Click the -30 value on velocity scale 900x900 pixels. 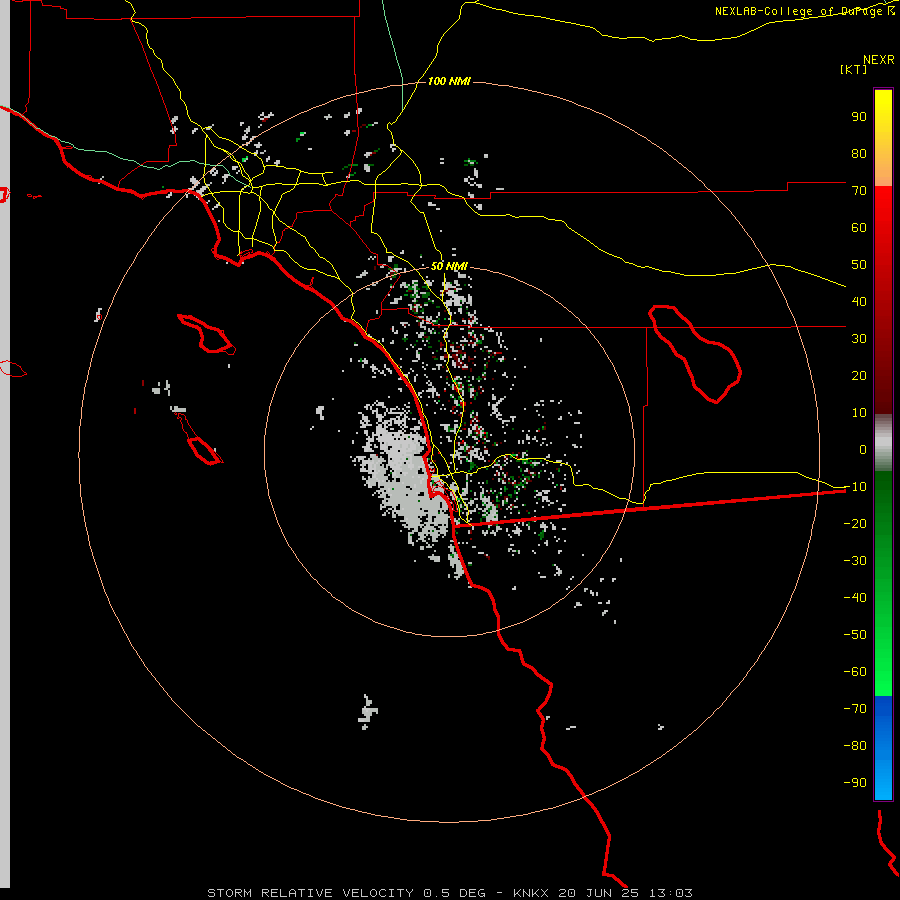click(x=855, y=561)
